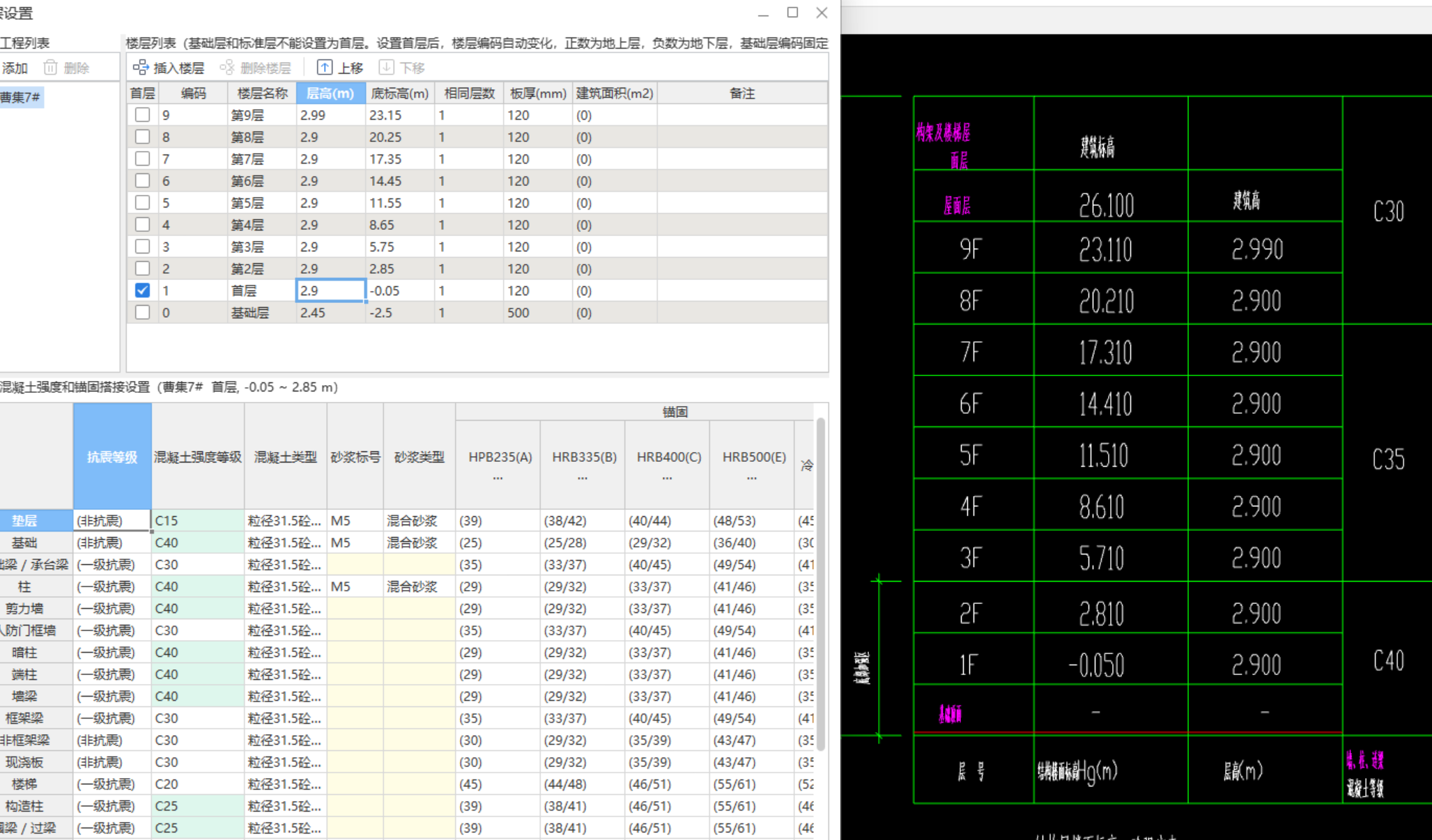The image size is (1432, 840).
Task: Click 混合砂浆 cell in 垫层 row
Action: (x=419, y=520)
